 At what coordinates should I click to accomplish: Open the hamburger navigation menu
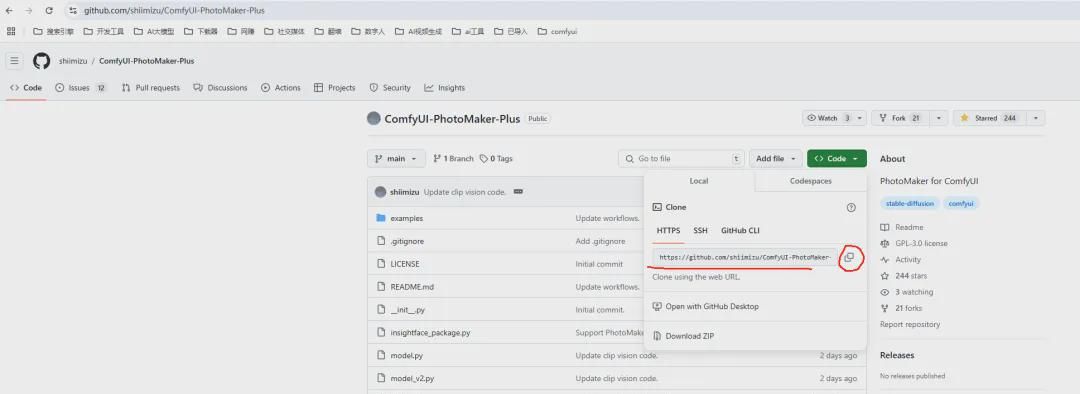[x=14, y=61]
